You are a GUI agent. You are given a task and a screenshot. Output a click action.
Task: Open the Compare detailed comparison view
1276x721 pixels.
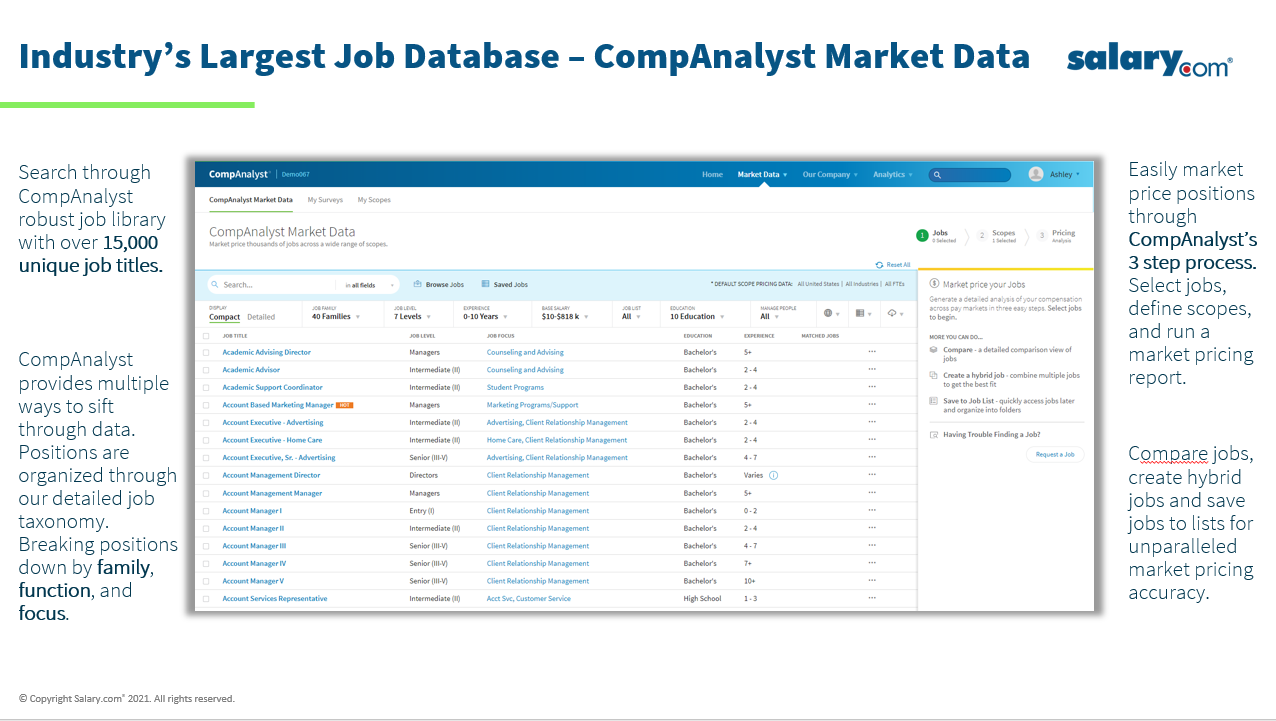[932, 349]
